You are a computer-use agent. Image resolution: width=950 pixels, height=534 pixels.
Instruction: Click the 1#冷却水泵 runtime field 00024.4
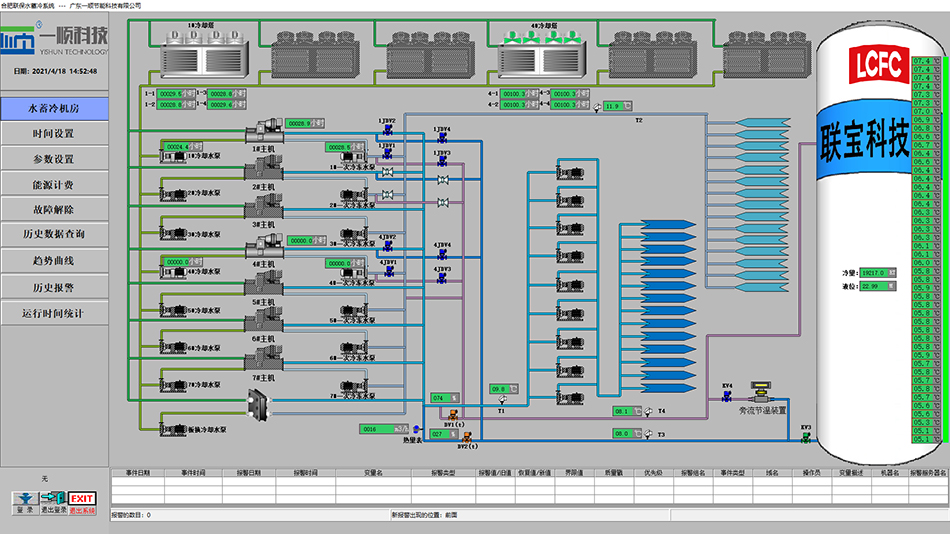click(x=182, y=147)
